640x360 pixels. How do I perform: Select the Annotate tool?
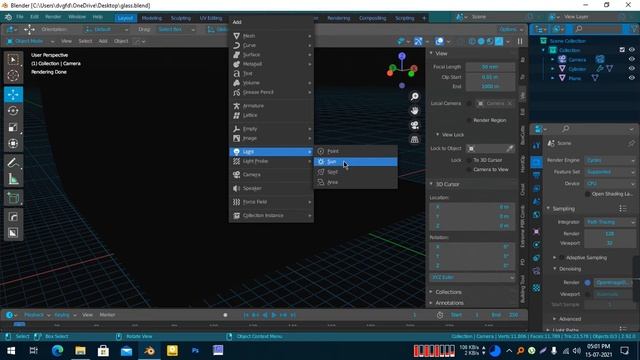coord(13,162)
